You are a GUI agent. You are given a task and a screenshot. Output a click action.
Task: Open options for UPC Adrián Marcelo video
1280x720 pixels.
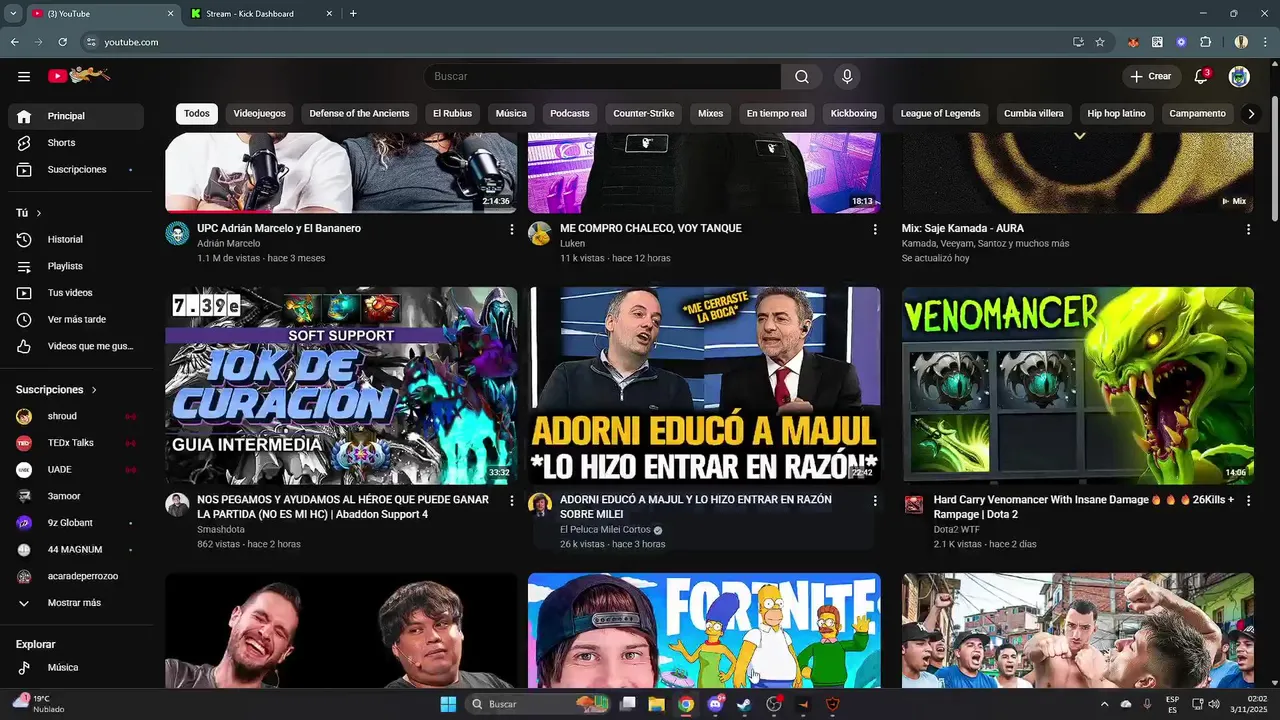click(x=512, y=229)
